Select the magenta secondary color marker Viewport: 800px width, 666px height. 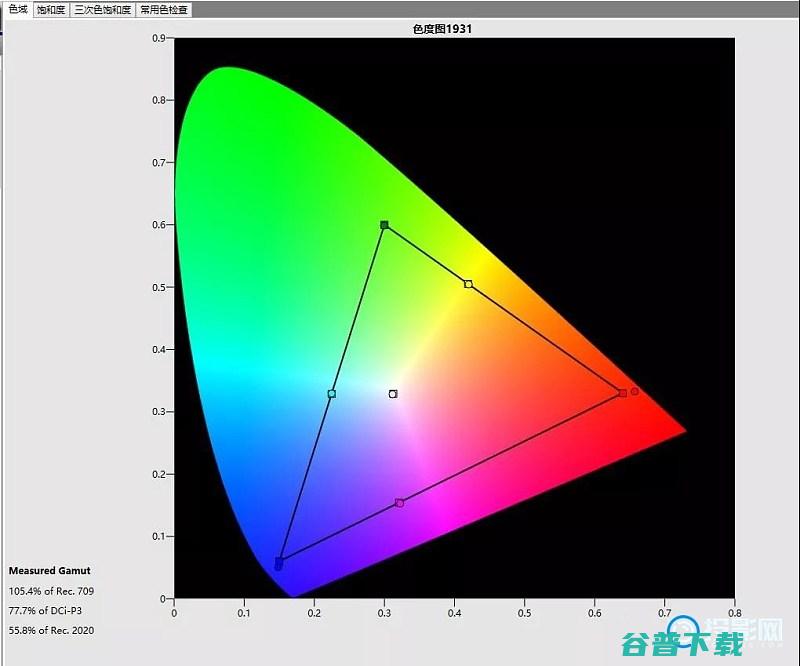tap(400, 503)
